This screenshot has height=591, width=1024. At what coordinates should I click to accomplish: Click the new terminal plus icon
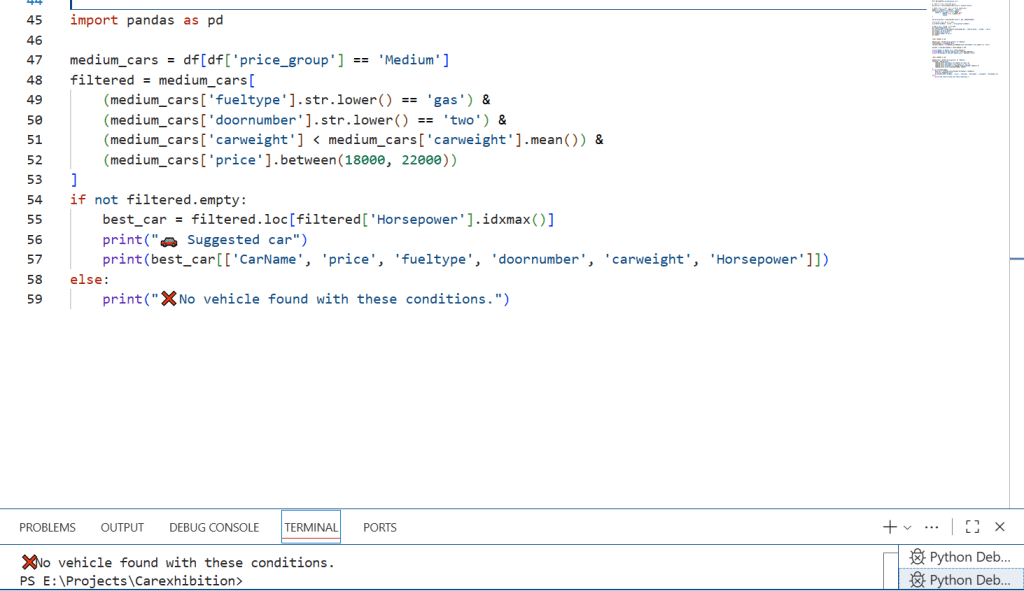[x=889, y=527]
